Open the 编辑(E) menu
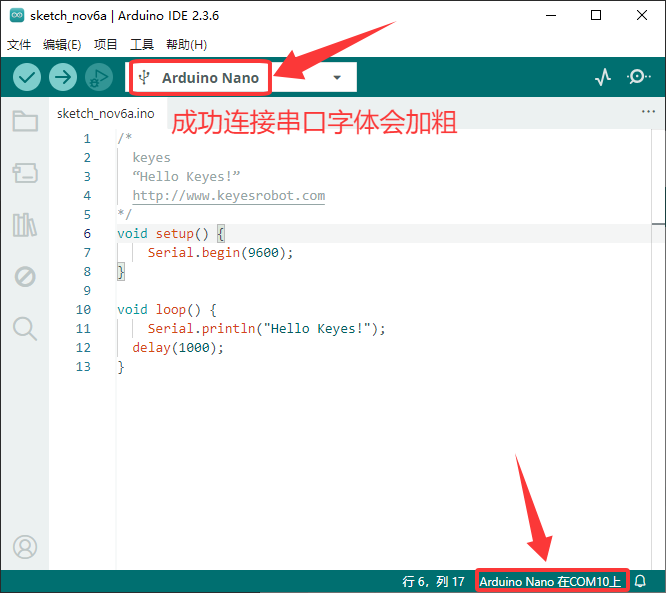Image resolution: width=666 pixels, height=593 pixels. (x=62, y=45)
